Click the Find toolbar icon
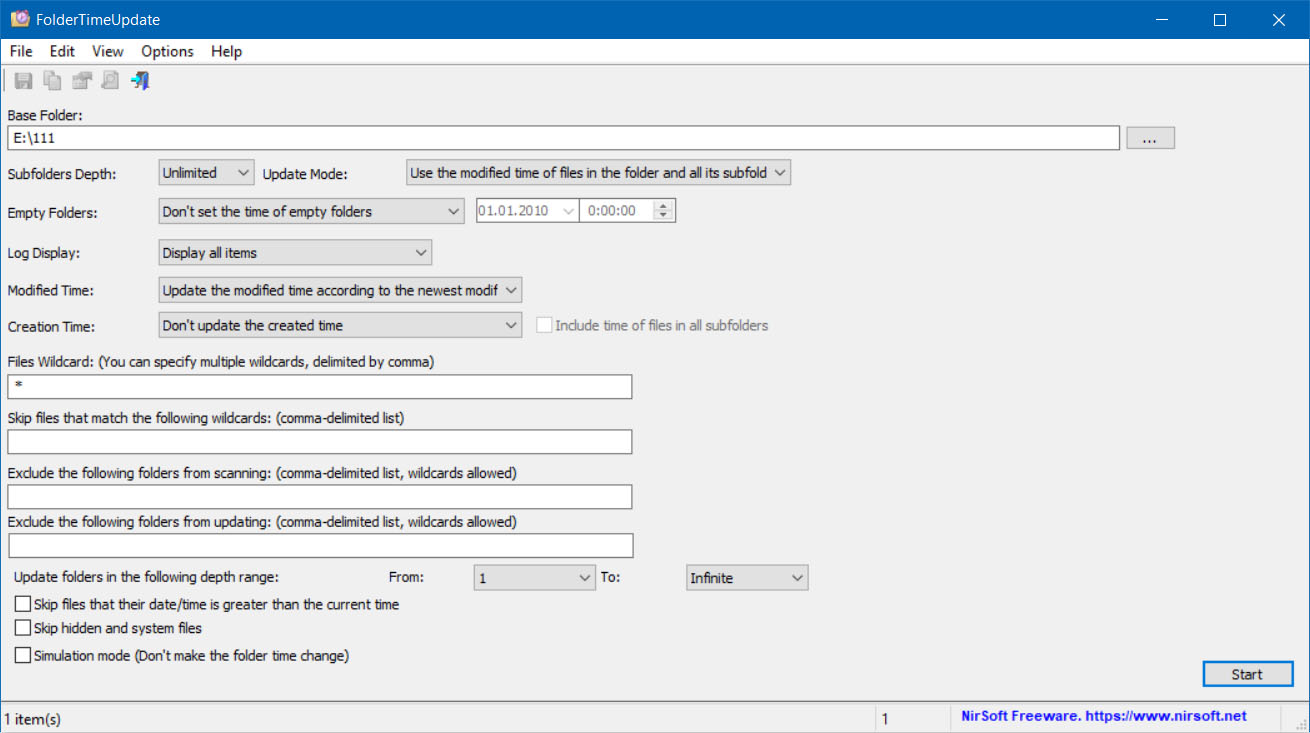Image resolution: width=1310 pixels, height=733 pixels. pyautogui.click(x=110, y=81)
